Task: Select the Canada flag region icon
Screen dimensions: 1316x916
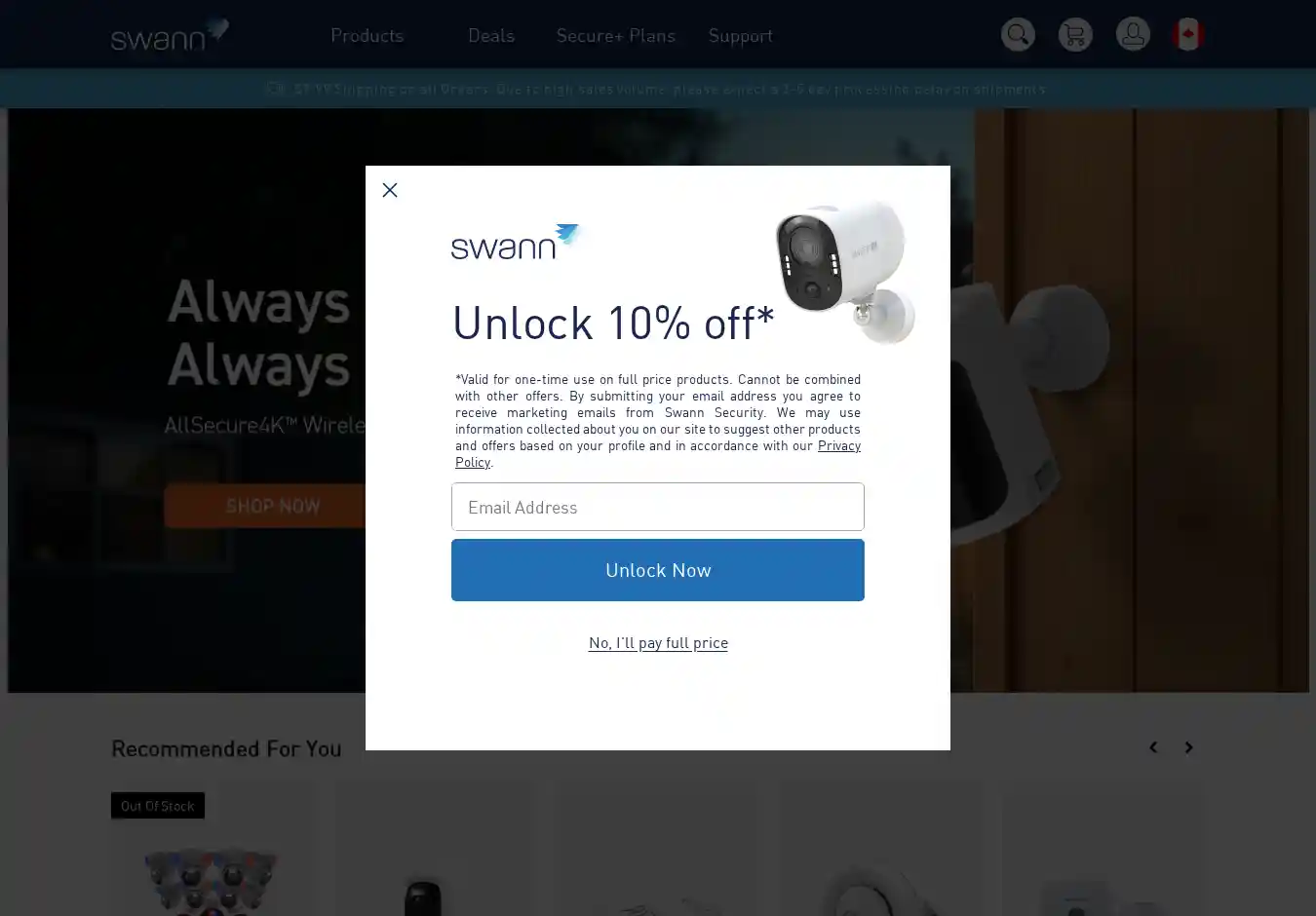Action: (x=1187, y=35)
